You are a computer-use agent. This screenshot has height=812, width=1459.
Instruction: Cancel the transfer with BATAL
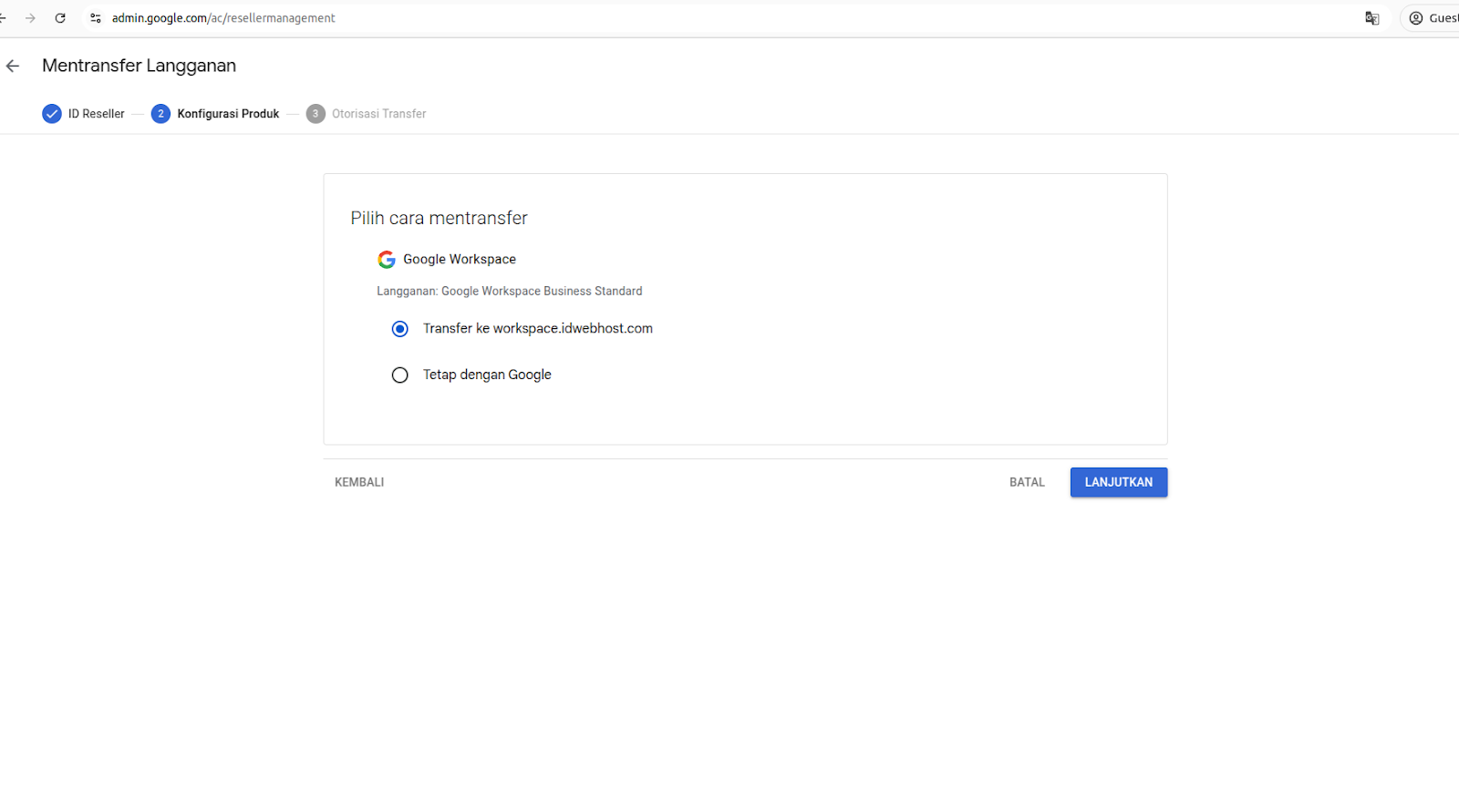1027,481
